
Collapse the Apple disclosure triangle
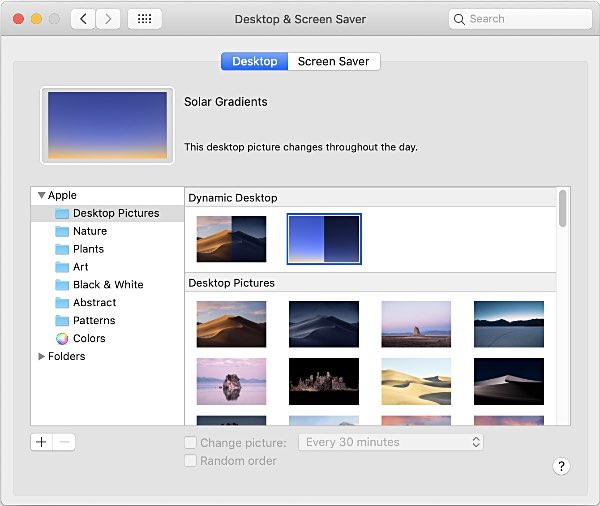coord(41,196)
